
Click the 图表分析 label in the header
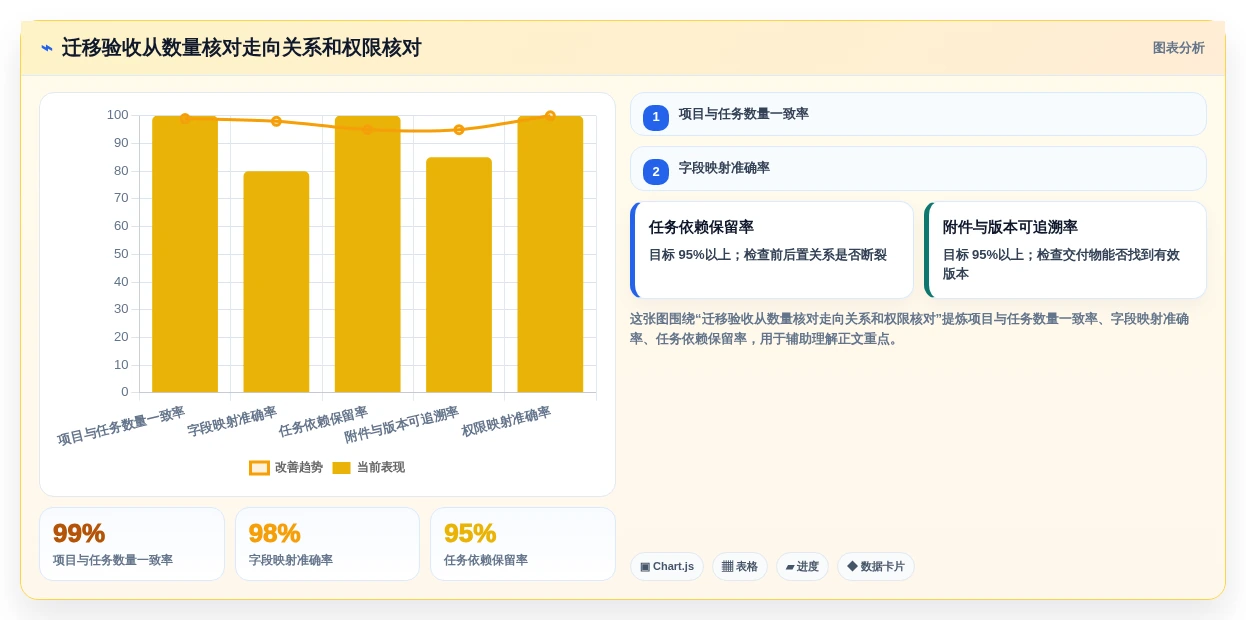click(x=1178, y=48)
